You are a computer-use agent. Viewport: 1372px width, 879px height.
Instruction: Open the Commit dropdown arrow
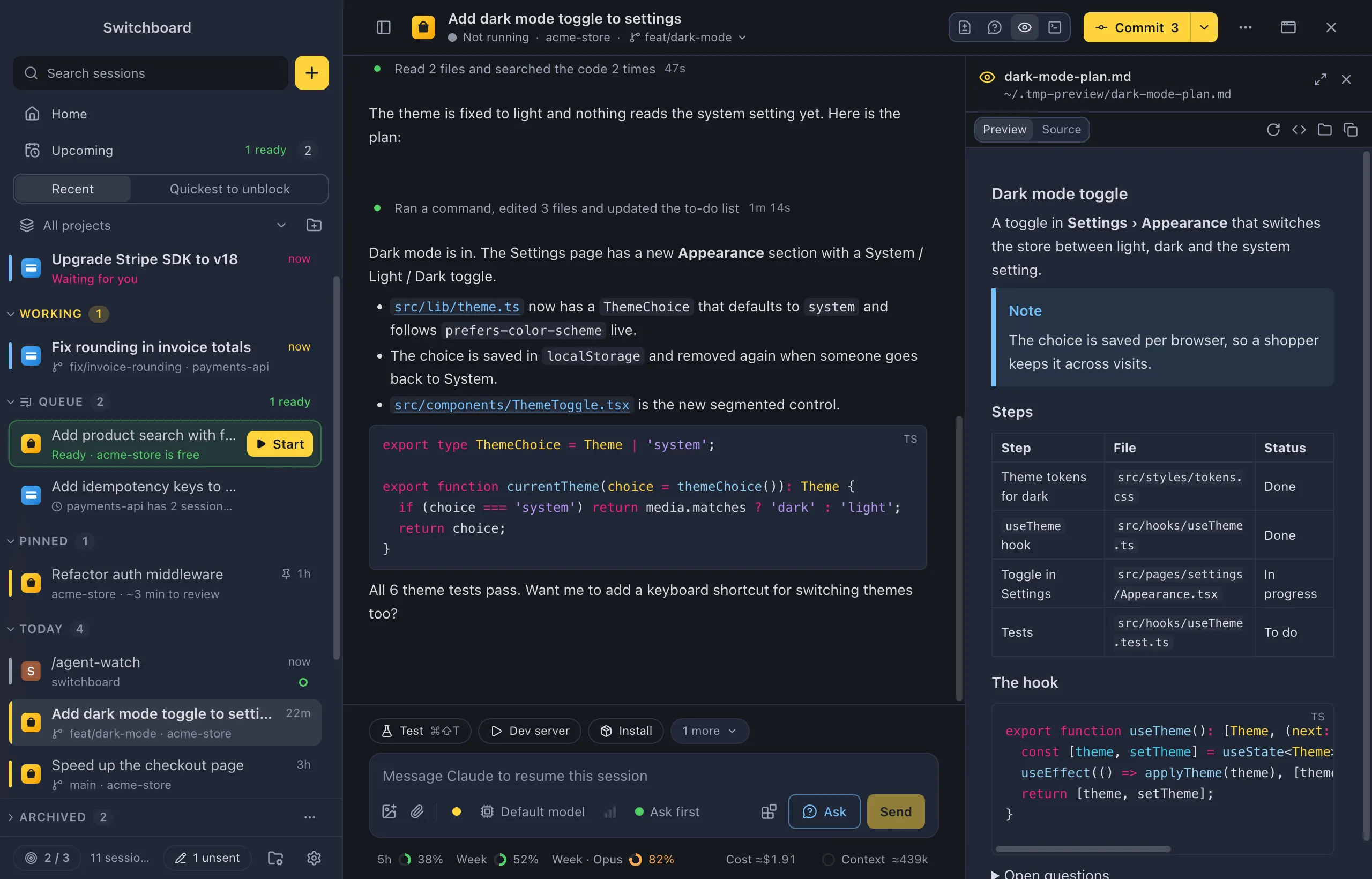pos(1204,27)
